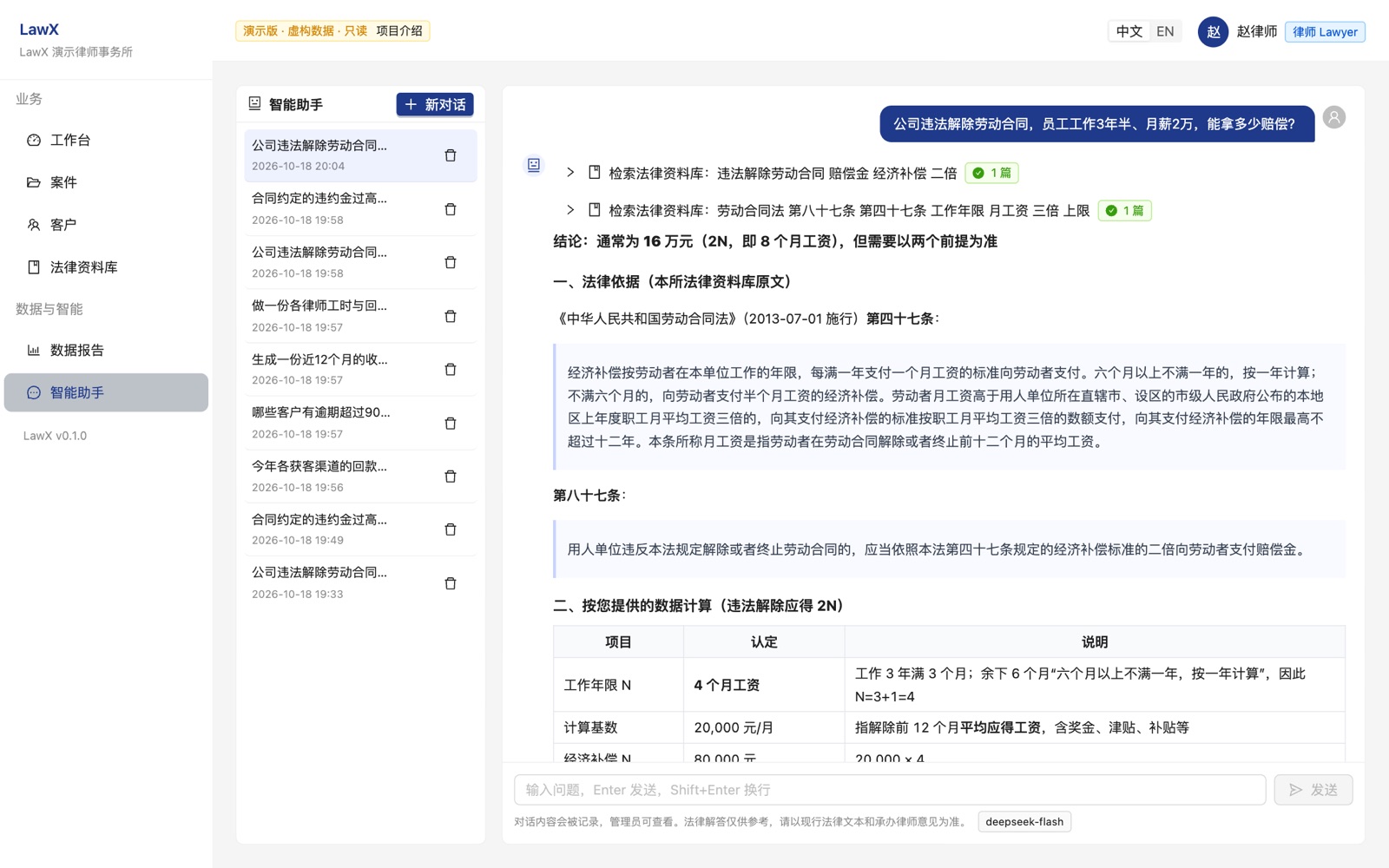This screenshot has width=1389, height=868.
Task: Click the 4 个月工资 table cell
Action: click(x=764, y=685)
